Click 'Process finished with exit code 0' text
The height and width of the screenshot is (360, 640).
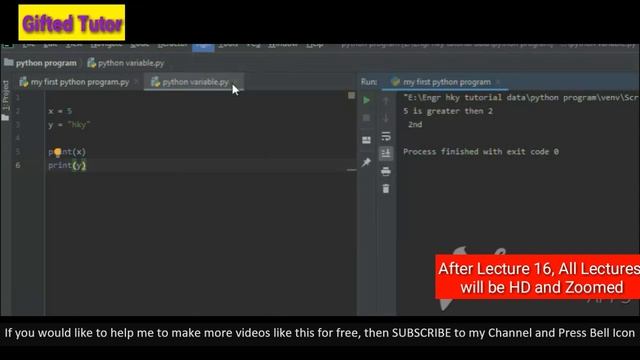(x=481, y=152)
